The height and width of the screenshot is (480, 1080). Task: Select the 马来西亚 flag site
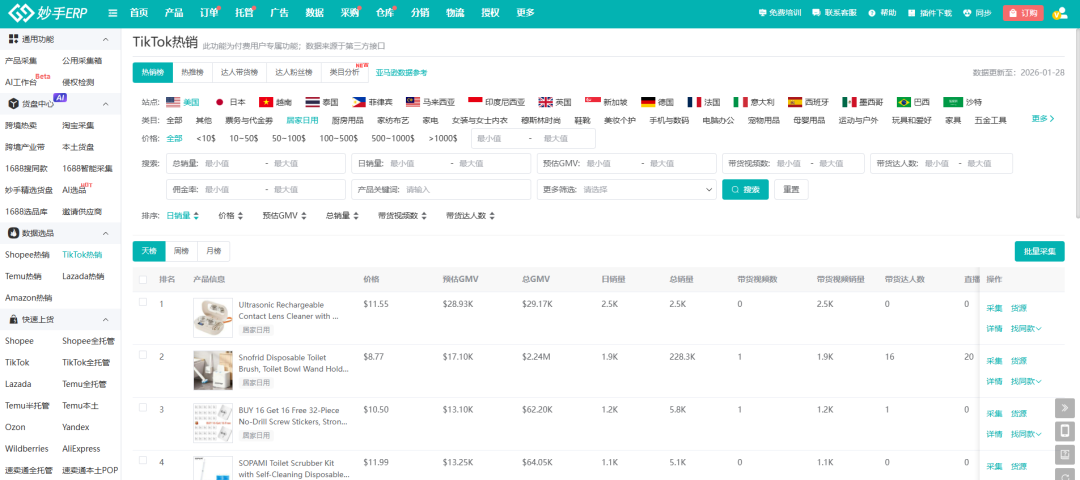pos(430,102)
